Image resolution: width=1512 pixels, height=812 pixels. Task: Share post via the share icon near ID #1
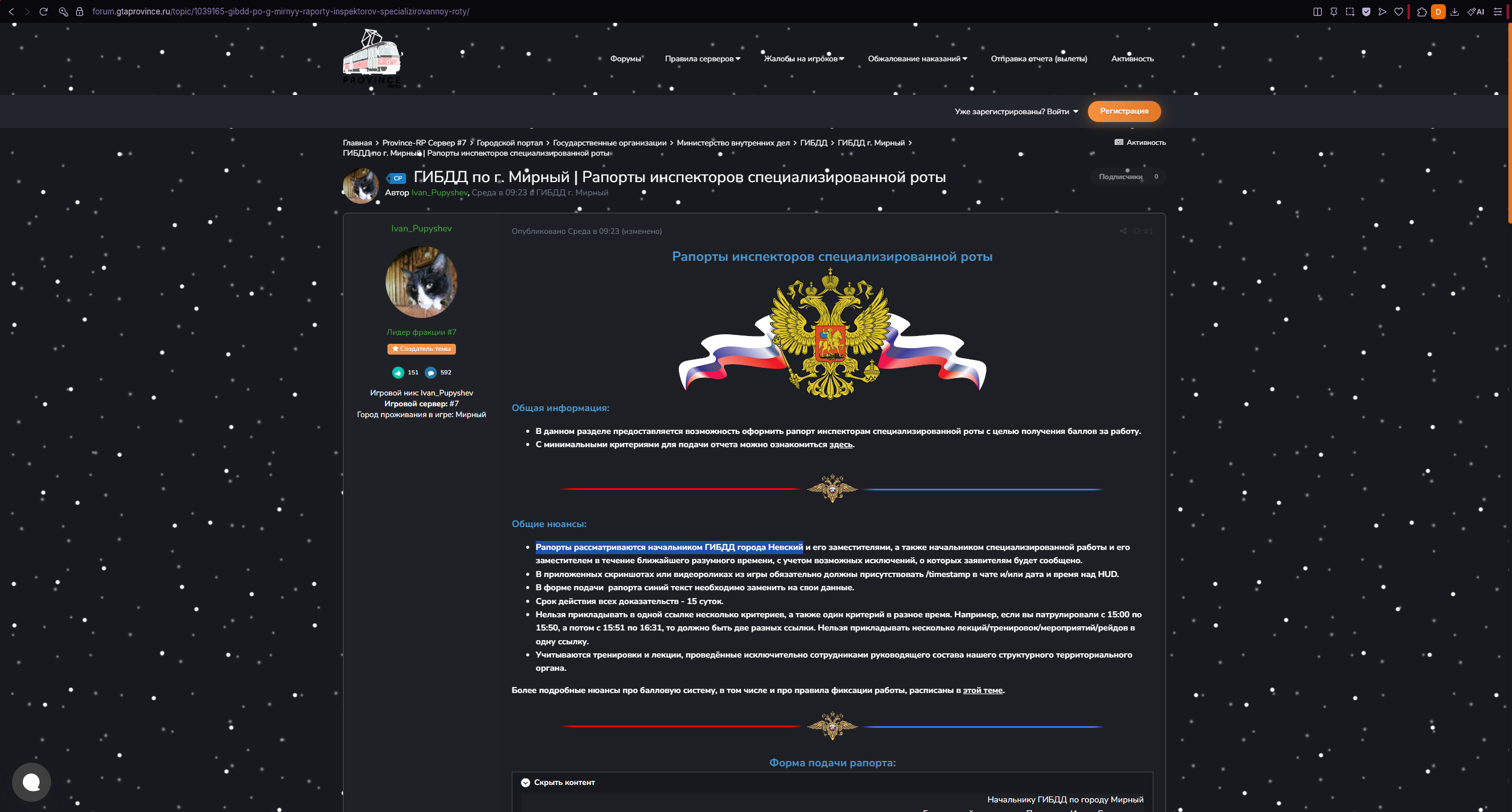click(x=1123, y=231)
